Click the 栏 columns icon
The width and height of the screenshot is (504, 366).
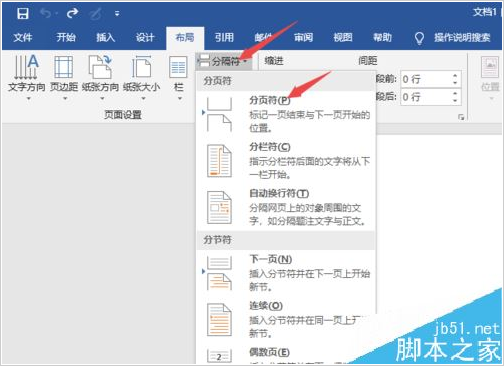coord(178,67)
